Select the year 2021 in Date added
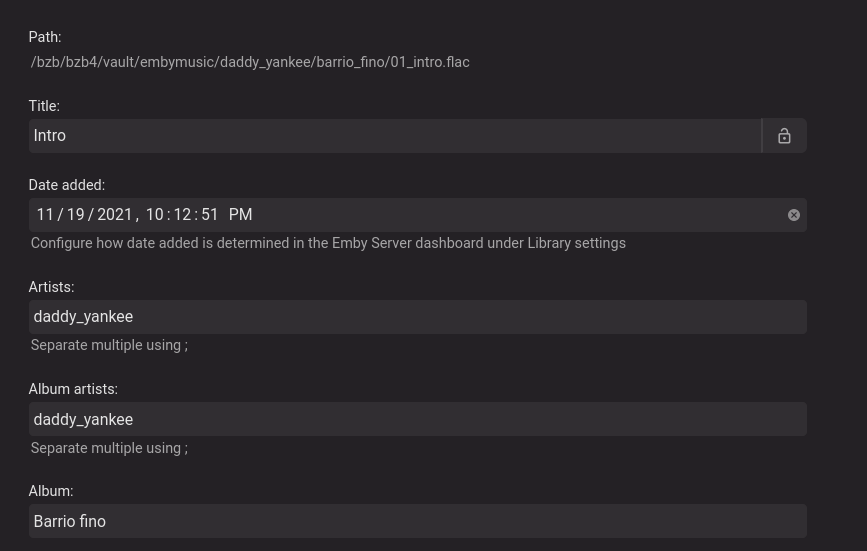The image size is (867, 551). pyautogui.click(x=115, y=215)
